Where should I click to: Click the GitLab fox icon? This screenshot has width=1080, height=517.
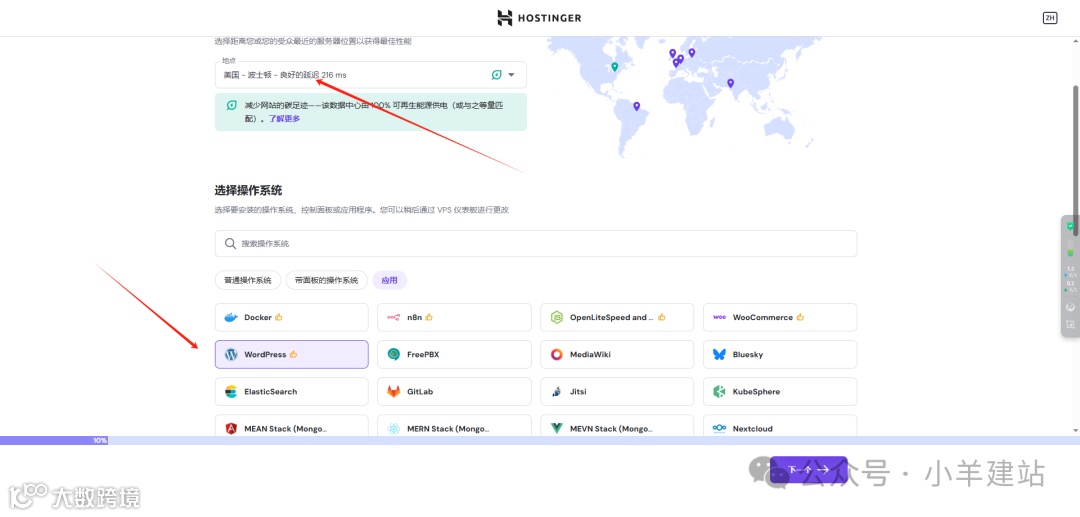393,392
